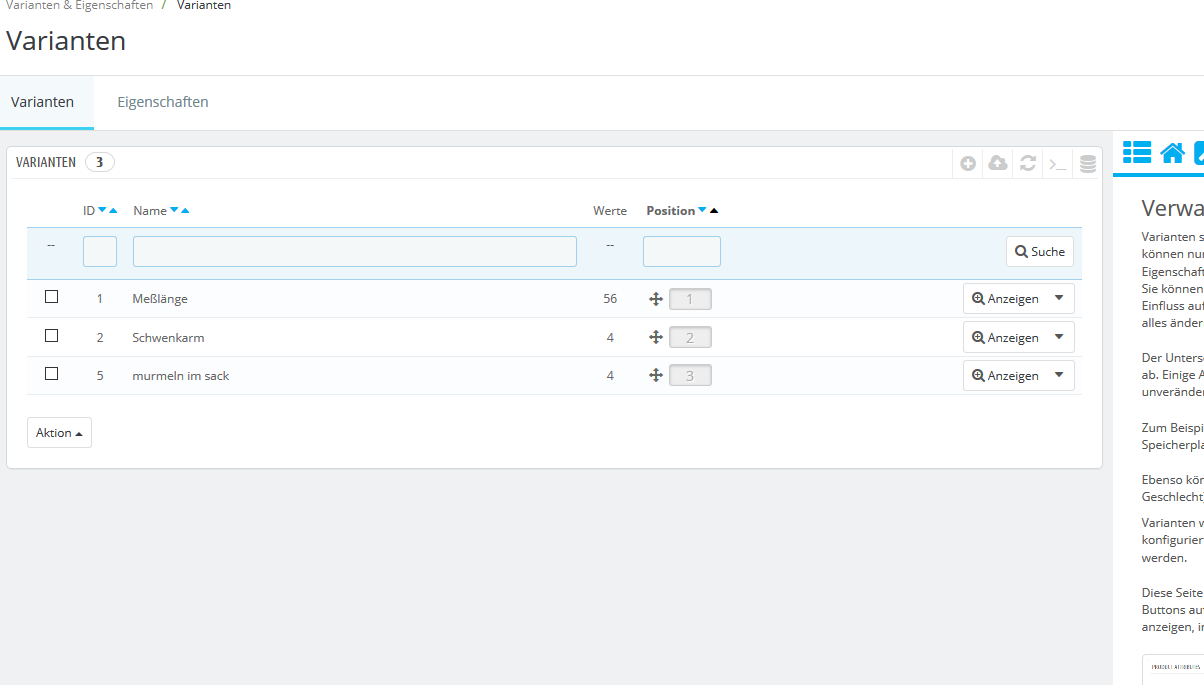Click Anzeigen for Meßlänge
Image resolution: width=1204 pixels, height=685 pixels.
[1006, 298]
